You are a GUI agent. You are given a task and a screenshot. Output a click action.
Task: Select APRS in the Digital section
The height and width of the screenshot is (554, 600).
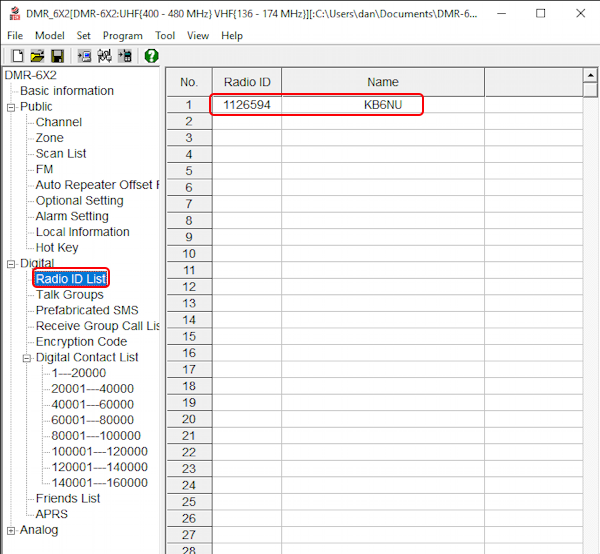click(x=52, y=514)
